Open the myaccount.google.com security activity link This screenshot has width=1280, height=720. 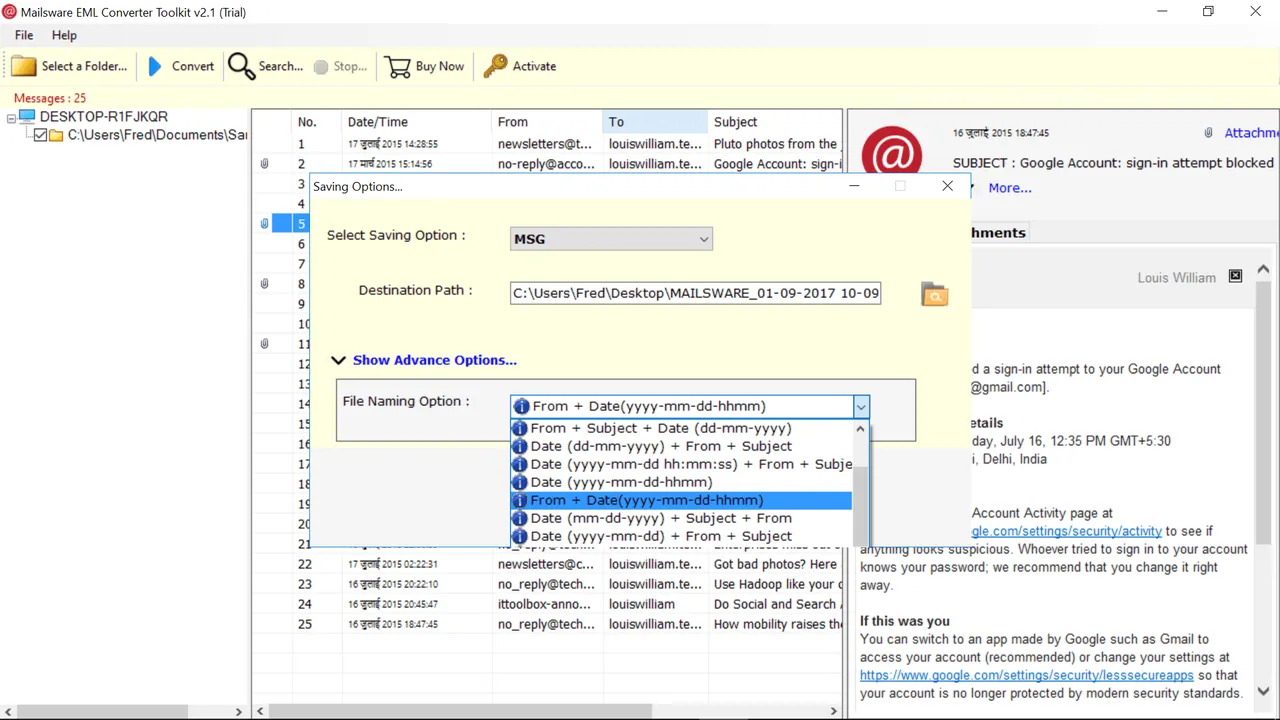coord(1067,531)
